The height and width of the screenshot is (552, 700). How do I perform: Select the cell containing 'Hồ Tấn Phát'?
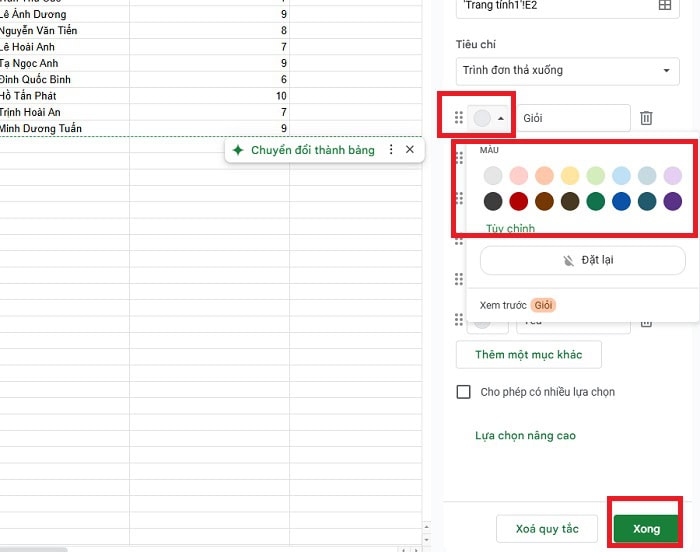(60, 96)
